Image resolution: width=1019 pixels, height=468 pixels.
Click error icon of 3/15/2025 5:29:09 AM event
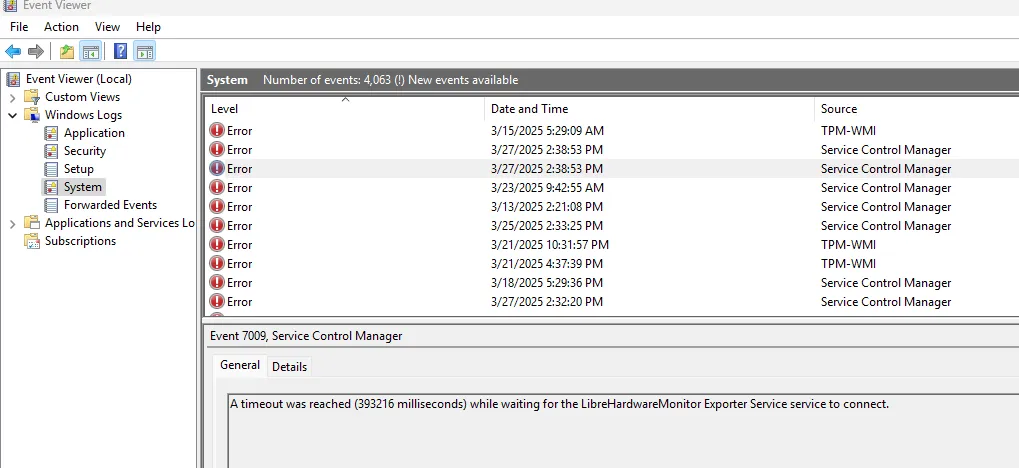click(217, 131)
